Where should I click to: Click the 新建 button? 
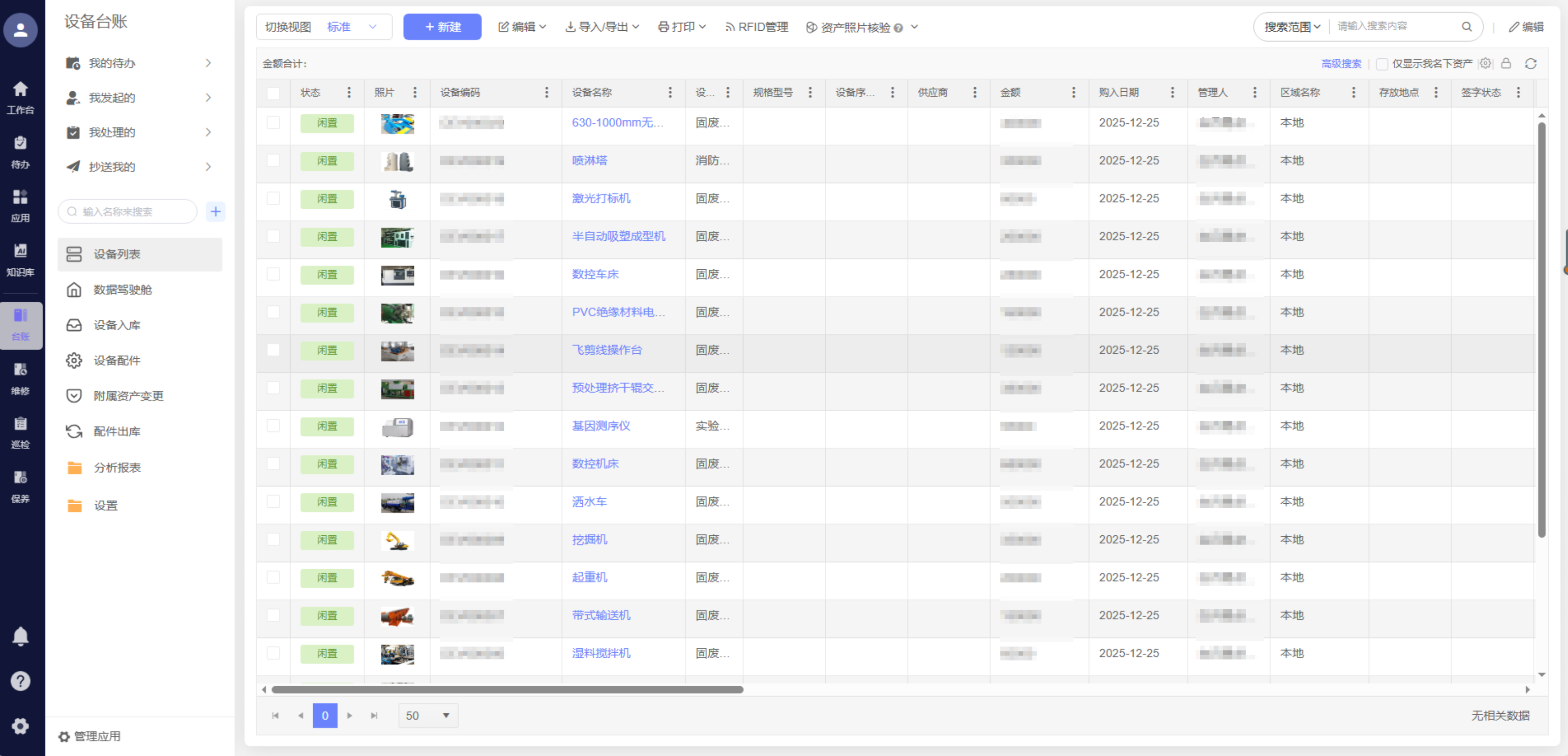[442, 27]
